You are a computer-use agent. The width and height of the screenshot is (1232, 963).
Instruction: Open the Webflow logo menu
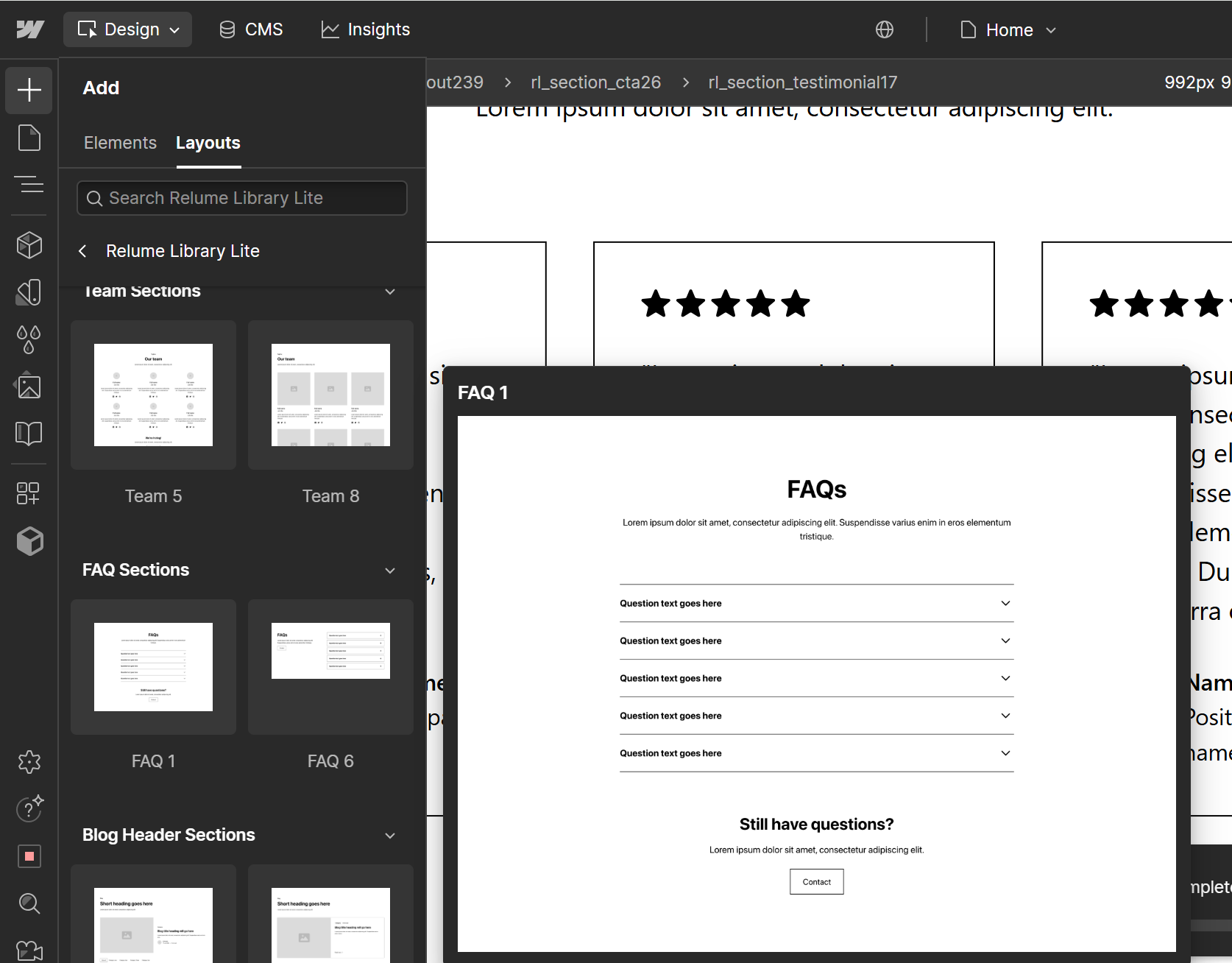tap(30, 29)
